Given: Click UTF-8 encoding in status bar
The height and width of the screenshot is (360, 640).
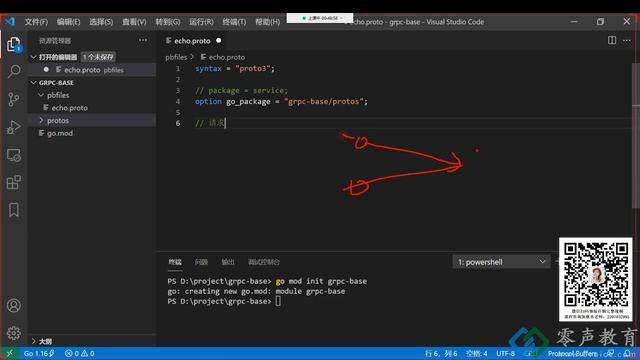Looking at the screenshot, I should (x=505, y=353).
